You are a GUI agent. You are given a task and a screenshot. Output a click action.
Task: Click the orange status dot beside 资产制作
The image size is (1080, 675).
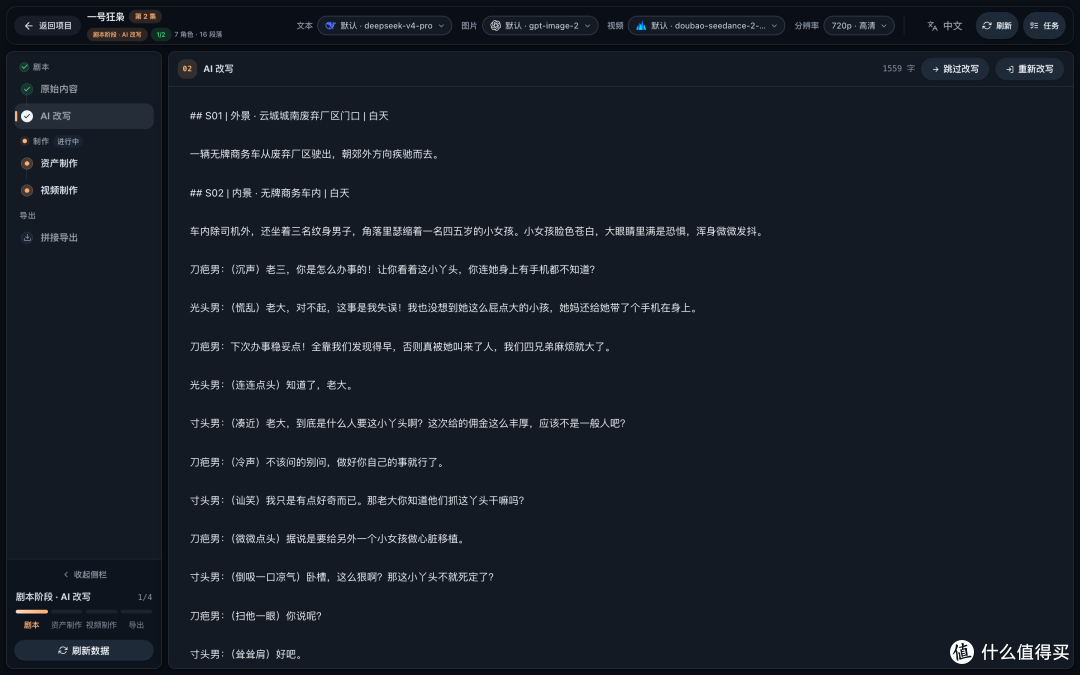(x=27, y=163)
